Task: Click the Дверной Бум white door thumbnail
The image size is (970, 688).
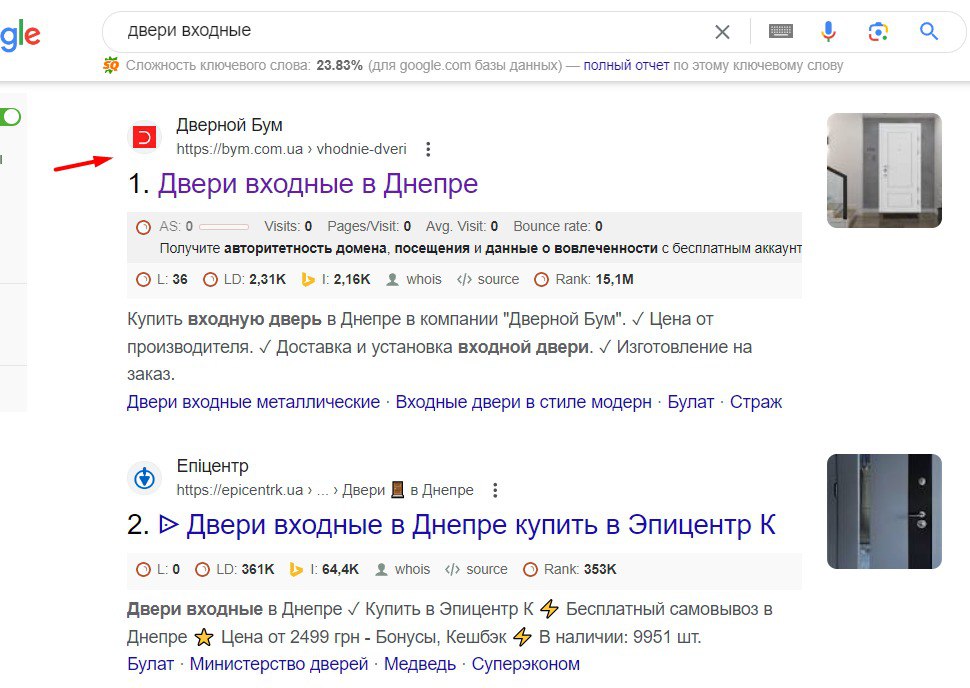Action: click(884, 170)
